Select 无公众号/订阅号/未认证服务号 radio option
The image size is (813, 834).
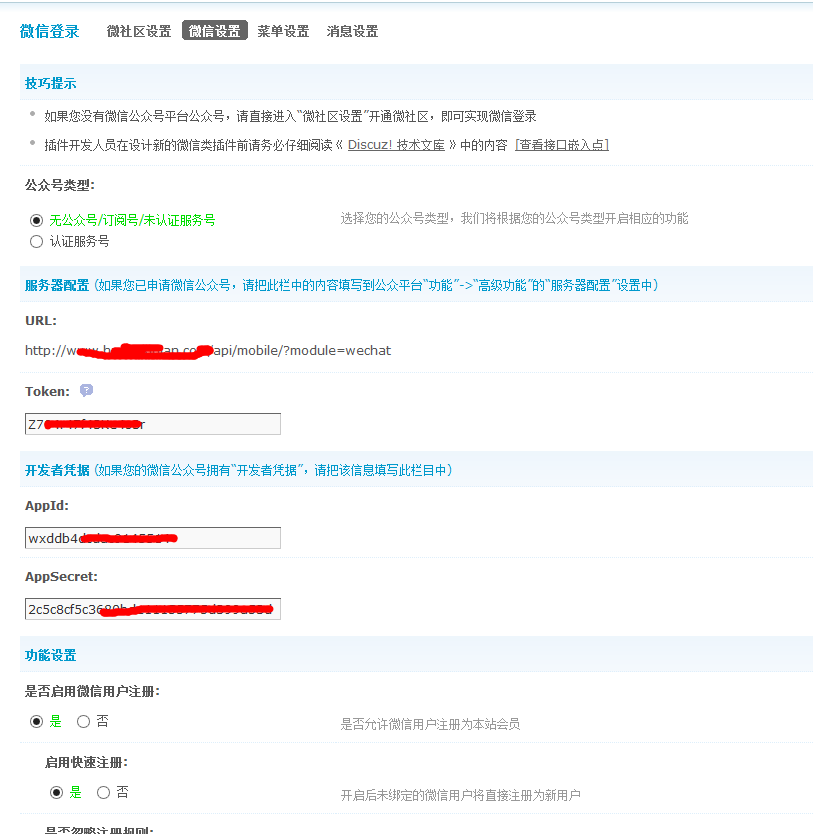click(37, 220)
